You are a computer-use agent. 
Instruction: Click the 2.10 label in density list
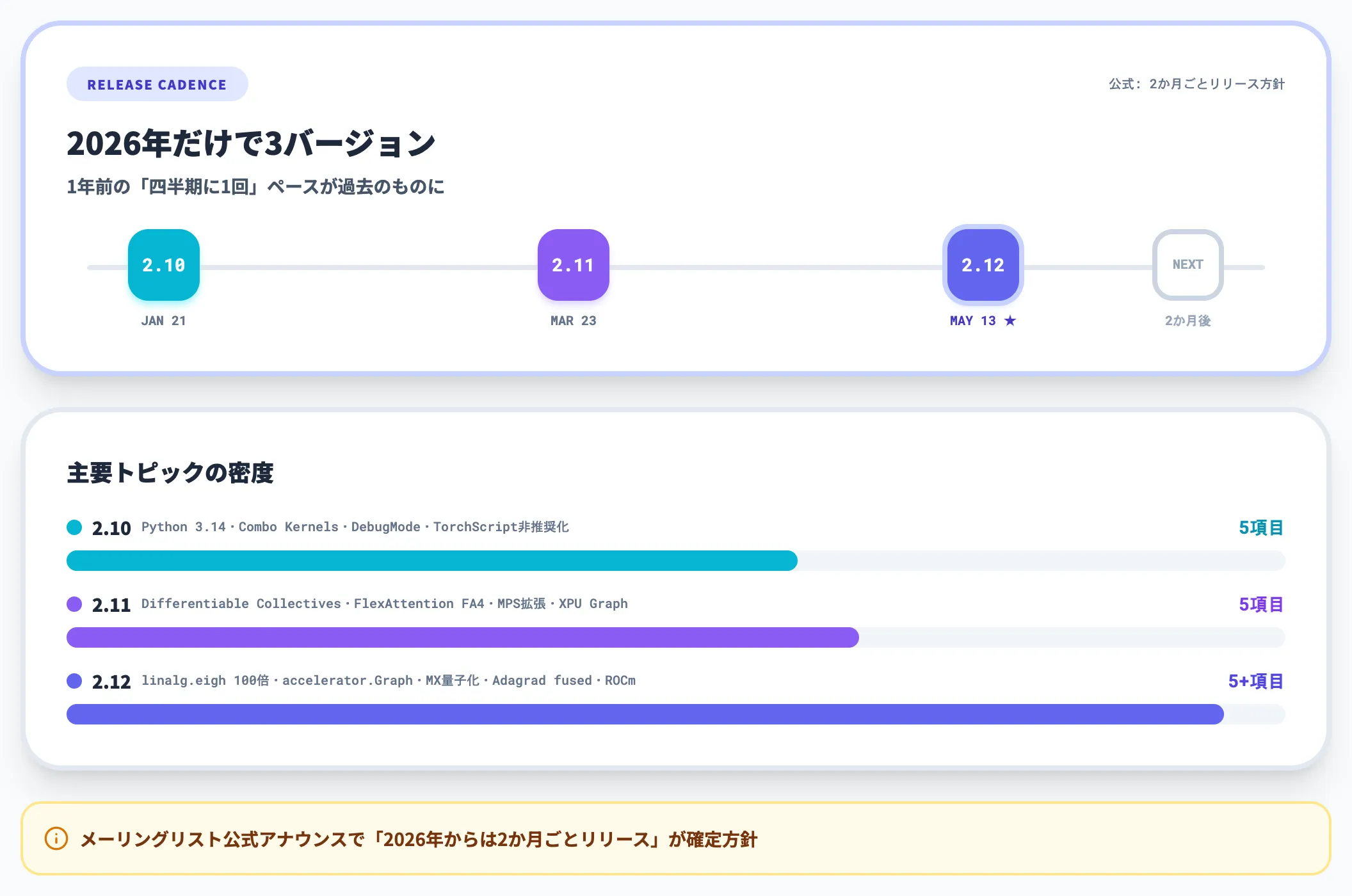click(x=111, y=528)
